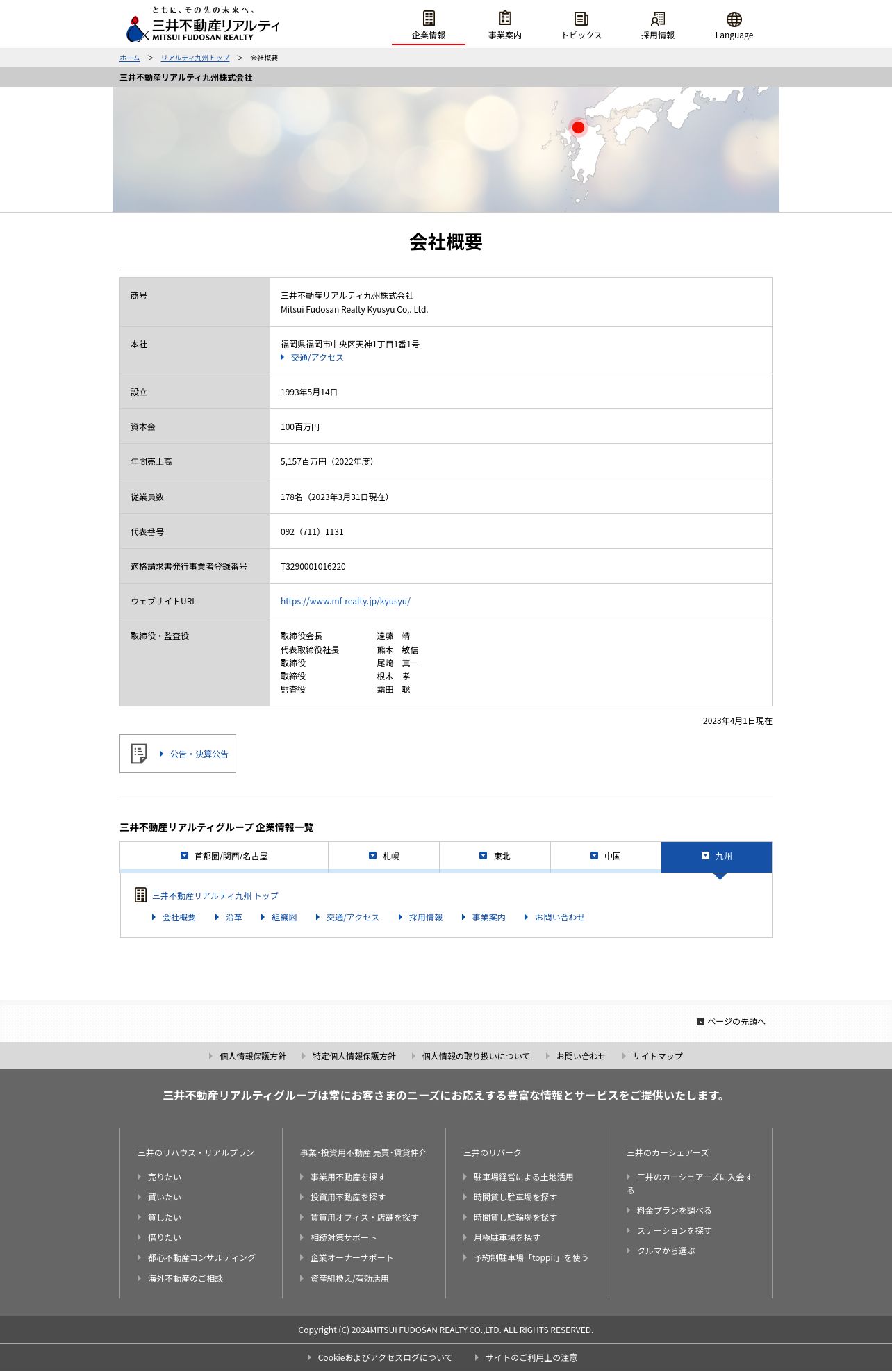892x1372 pixels.
Task: Open サイトマップ footer link
Action: pos(657,1056)
